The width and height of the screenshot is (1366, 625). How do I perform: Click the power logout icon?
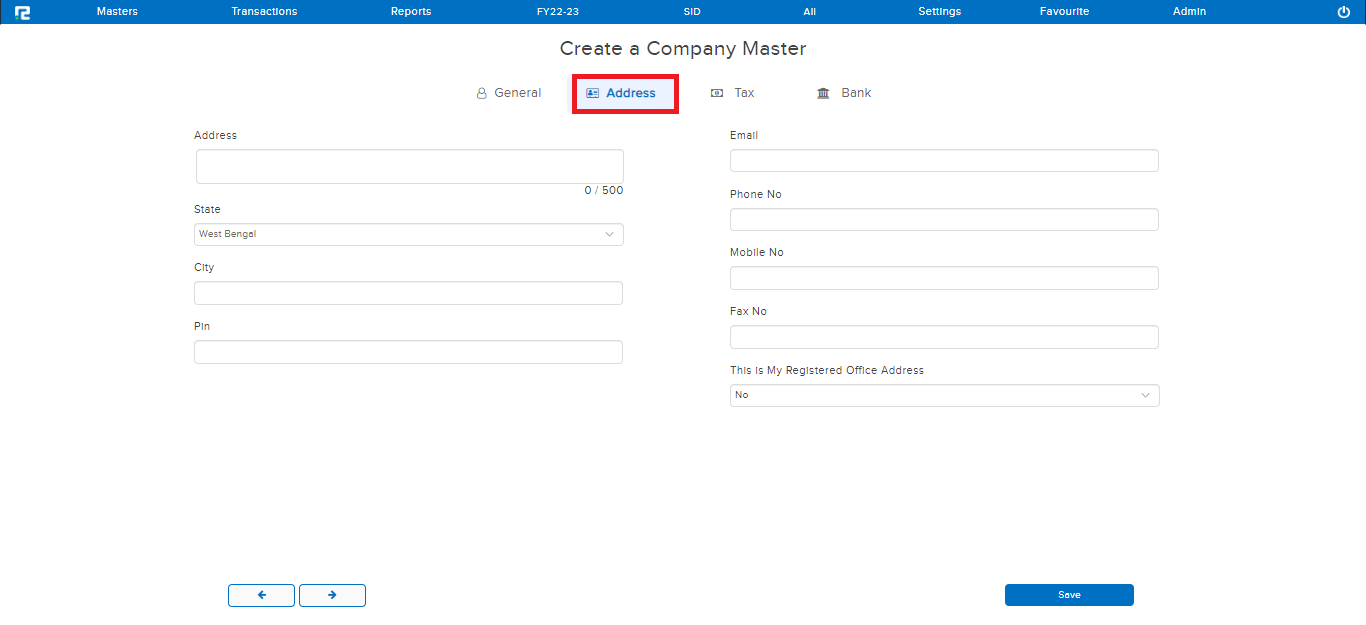point(1343,12)
